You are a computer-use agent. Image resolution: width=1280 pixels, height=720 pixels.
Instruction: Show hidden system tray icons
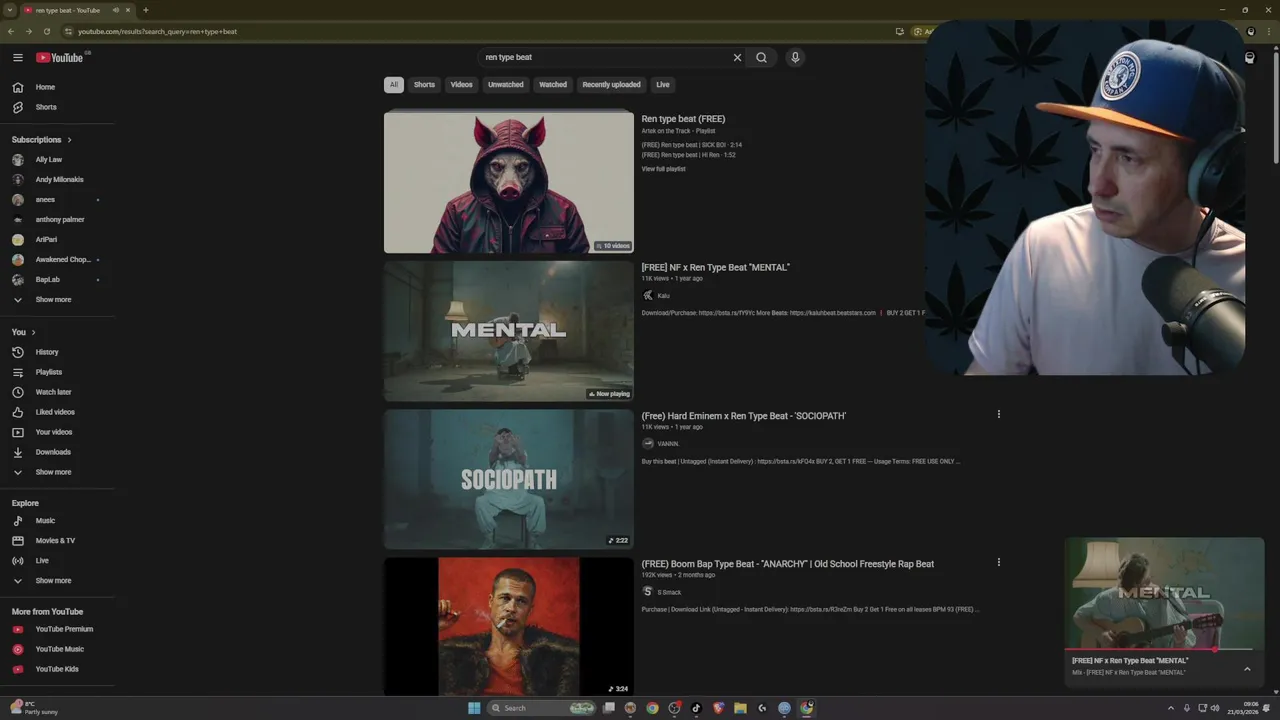[1171, 708]
